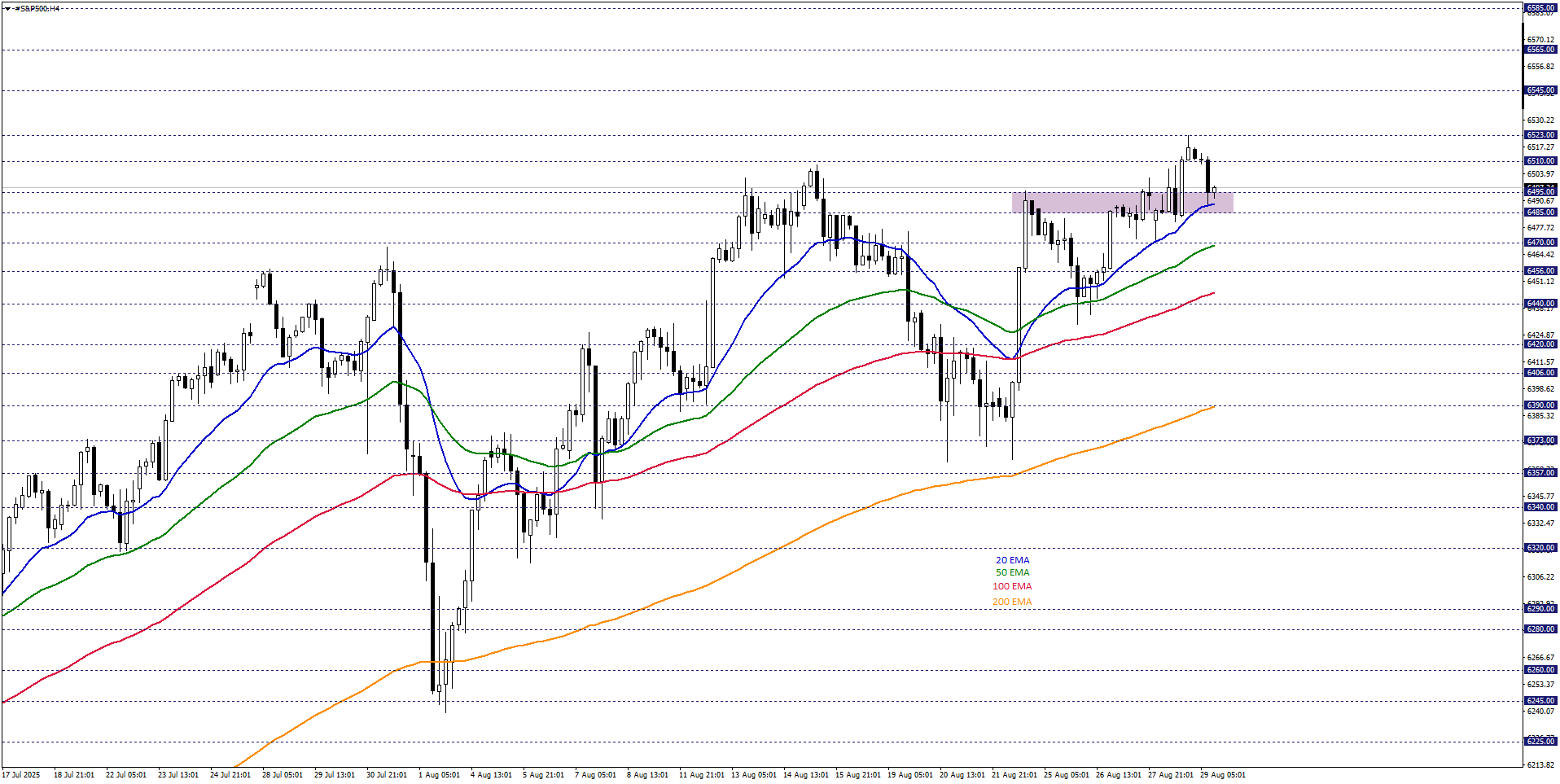Click the 6570.12 price scale value
This screenshot has width=1560, height=784.
1540,40
